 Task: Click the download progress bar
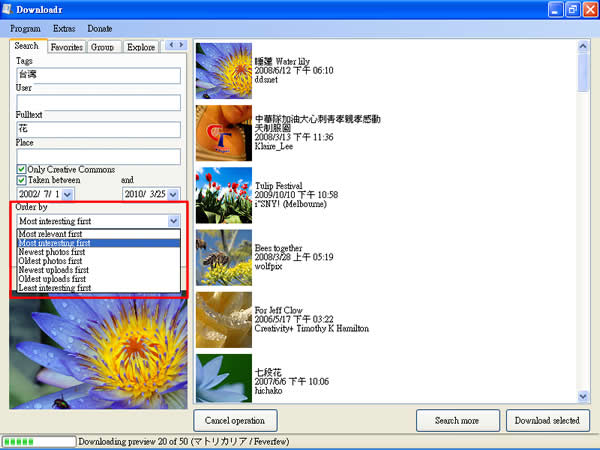coord(38,442)
